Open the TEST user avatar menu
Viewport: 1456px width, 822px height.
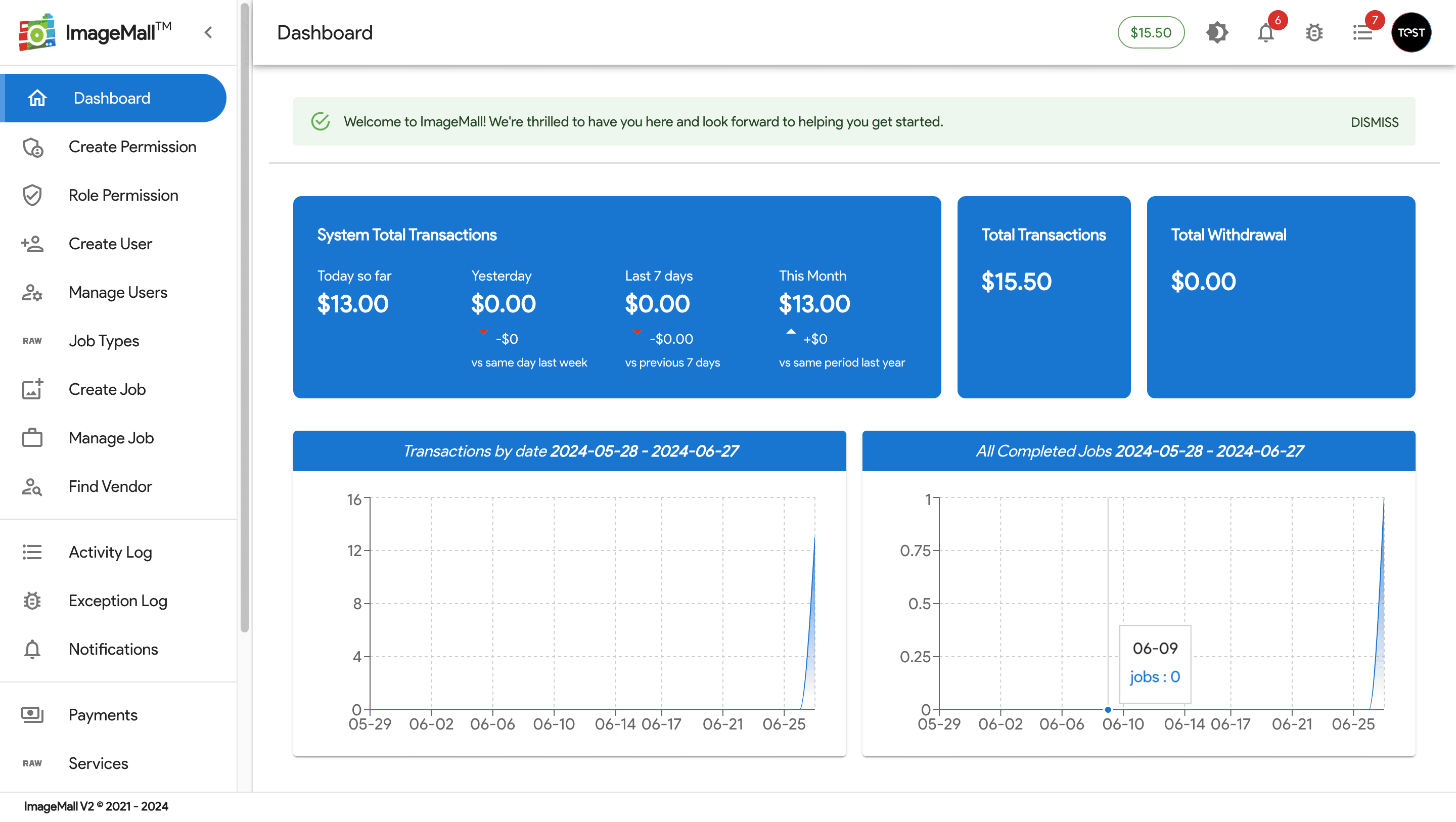(x=1412, y=32)
